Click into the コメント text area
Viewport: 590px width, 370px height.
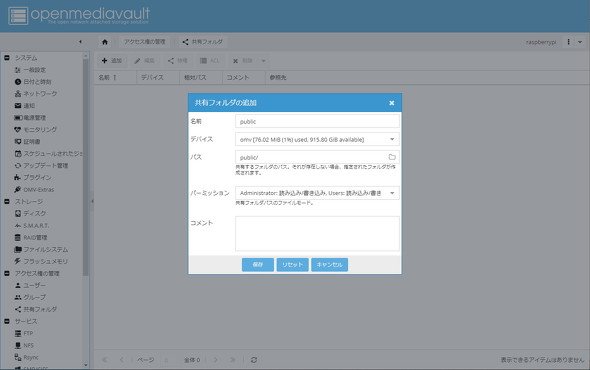pyautogui.click(x=317, y=233)
